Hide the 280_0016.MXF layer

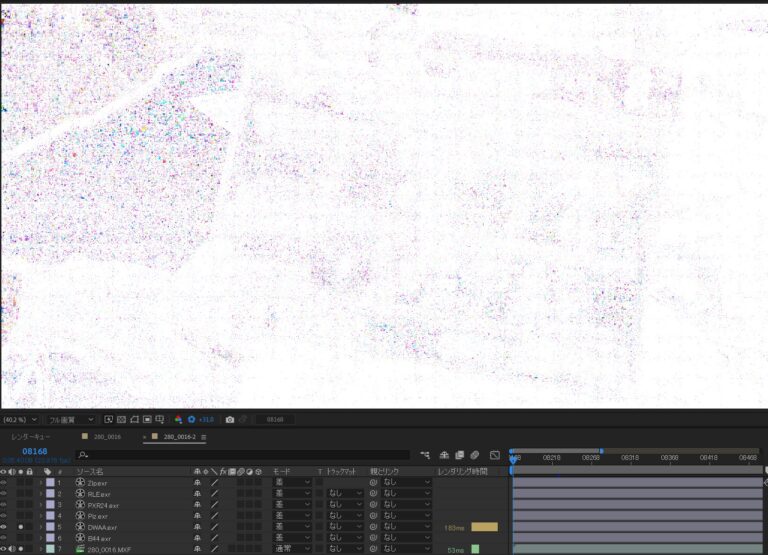(3, 549)
